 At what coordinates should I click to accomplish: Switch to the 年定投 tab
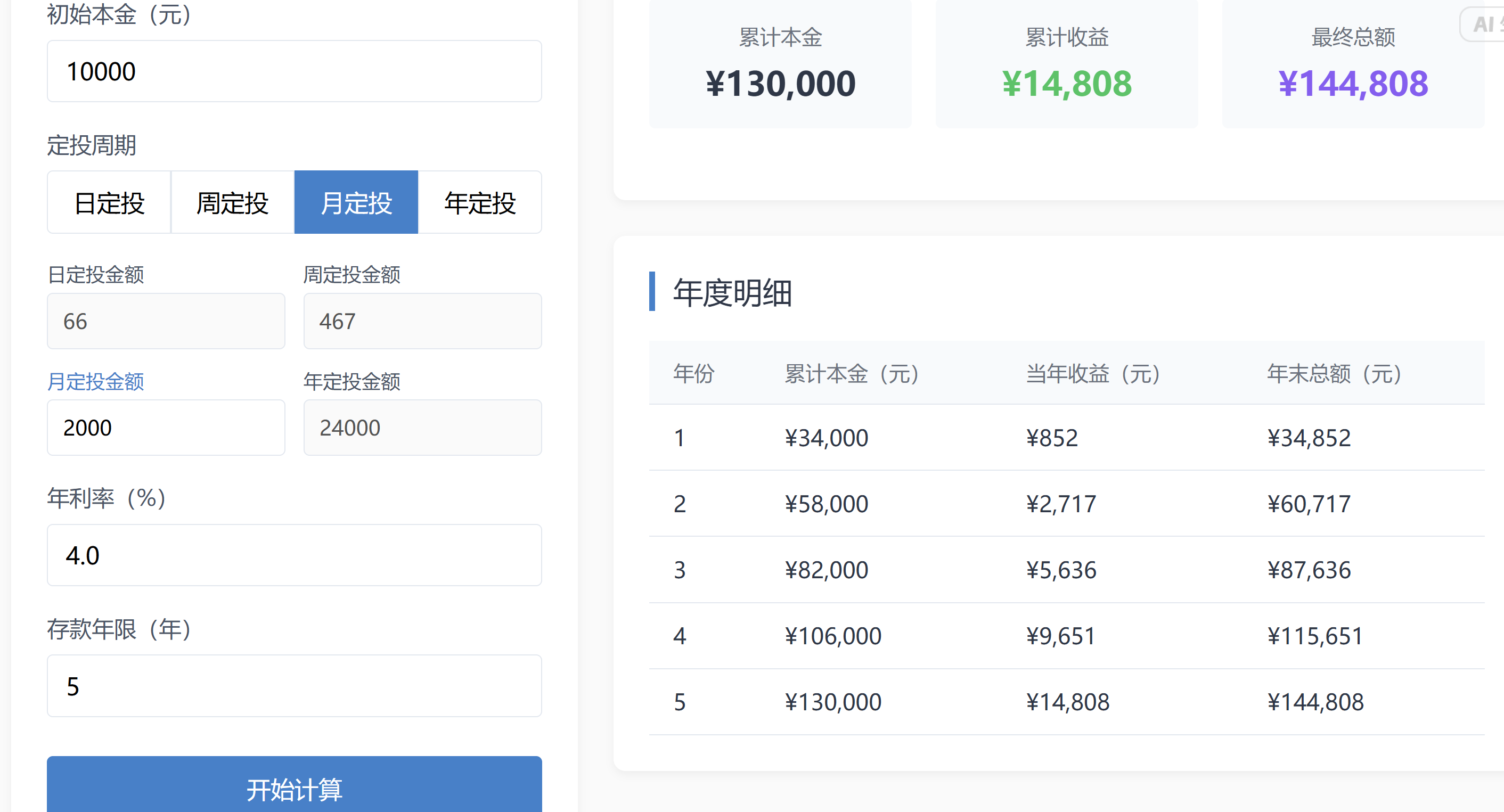480,202
